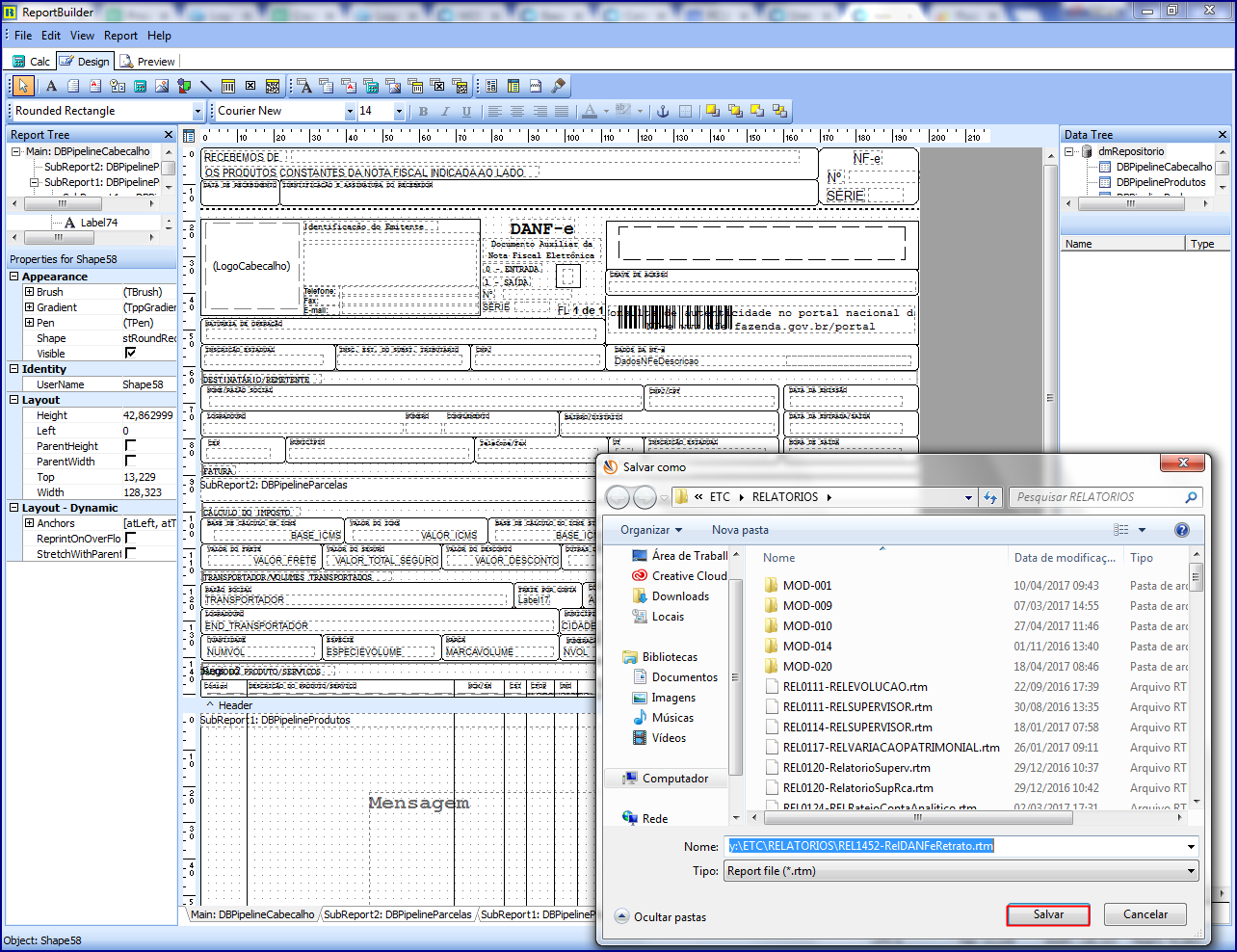Collapse the Layout - Dynamic group

click(x=14, y=508)
